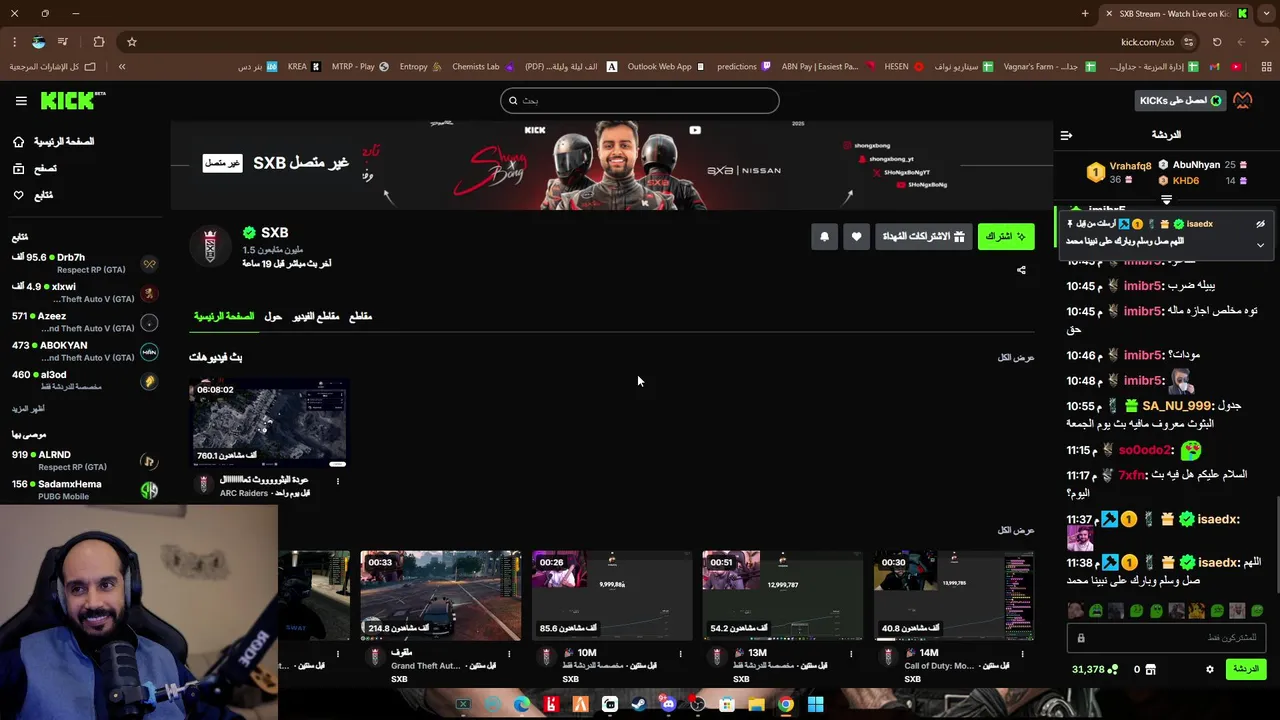This screenshot has width=1280, height=720.
Task: Open the 00:51 clip titled 13M
Action: (782, 595)
